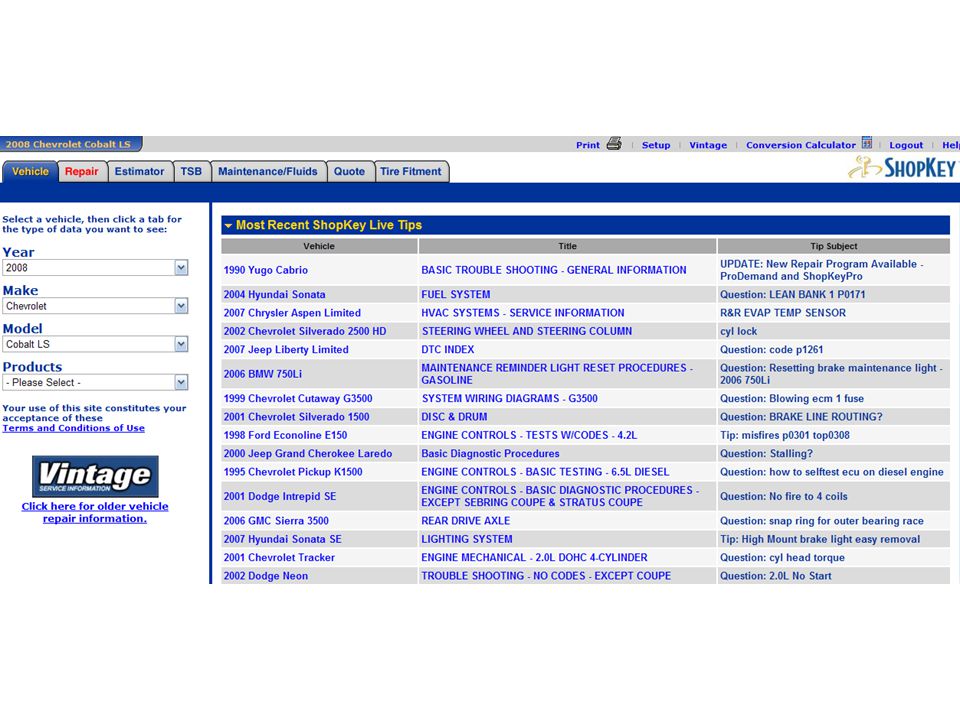Open the FUEL SYSTEM title link
The image size is (960, 720).
456,294
